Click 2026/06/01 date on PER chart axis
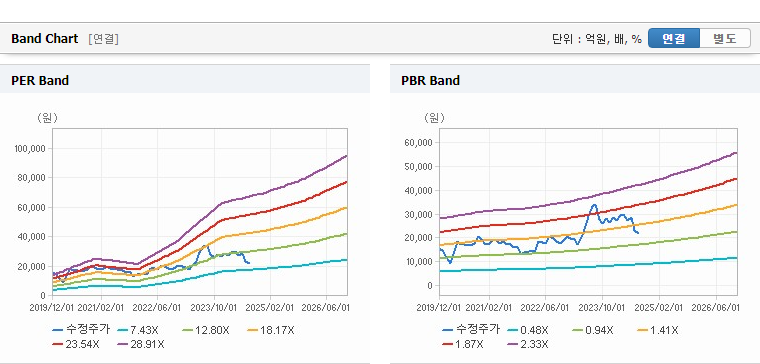760x364 pixels. click(x=326, y=308)
